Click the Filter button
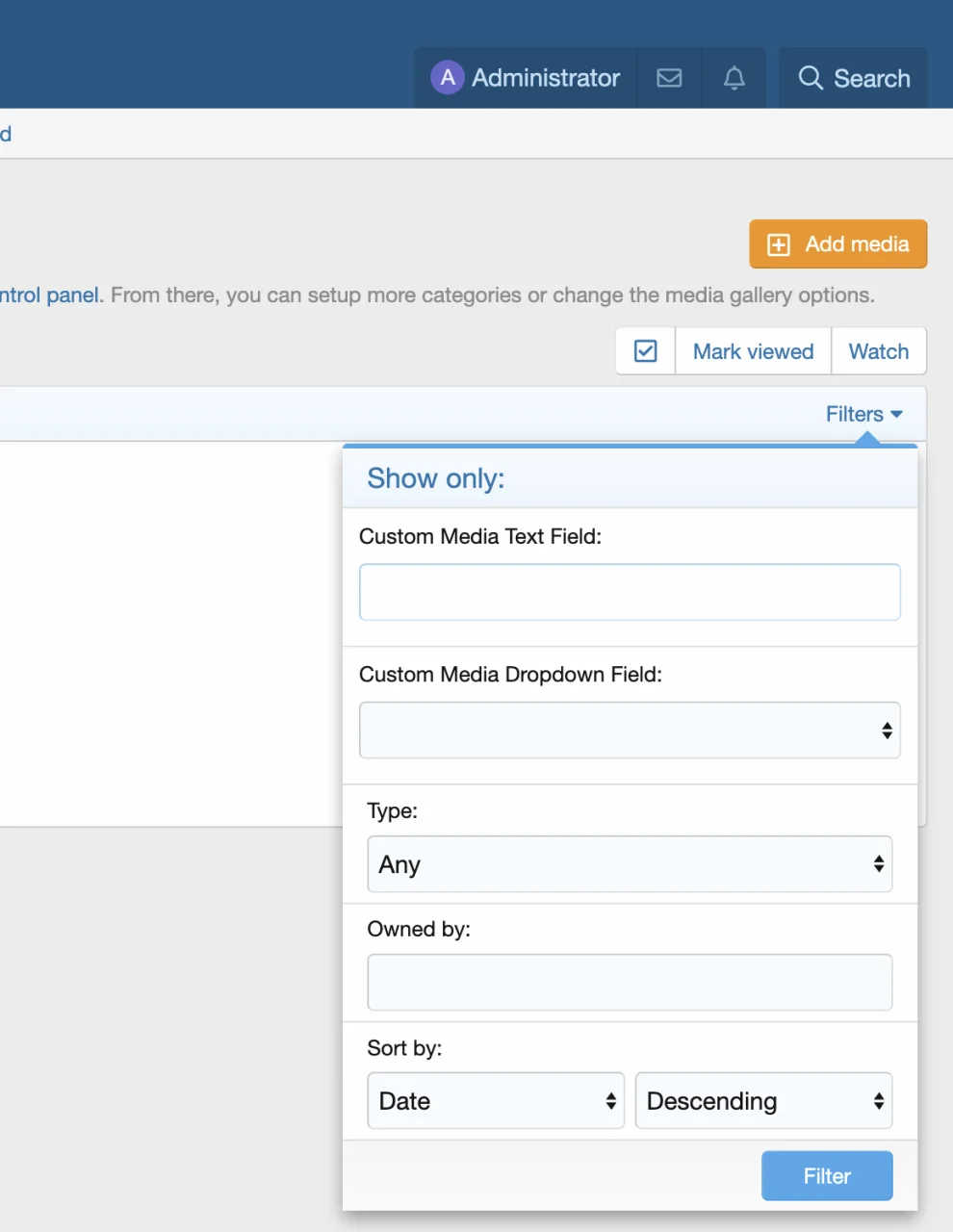Viewport: 953px width, 1232px height. pyautogui.click(x=826, y=1175)
